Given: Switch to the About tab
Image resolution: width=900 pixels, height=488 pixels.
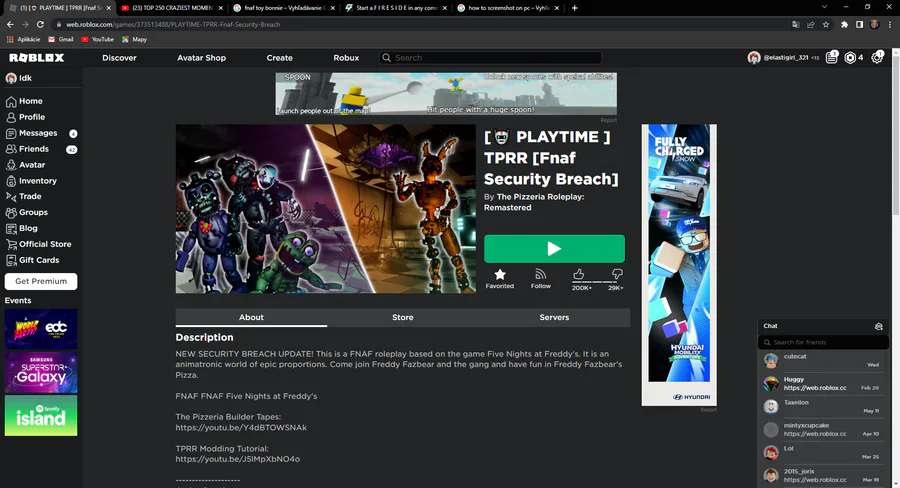Looking at the screenshot, I should 251,317.
